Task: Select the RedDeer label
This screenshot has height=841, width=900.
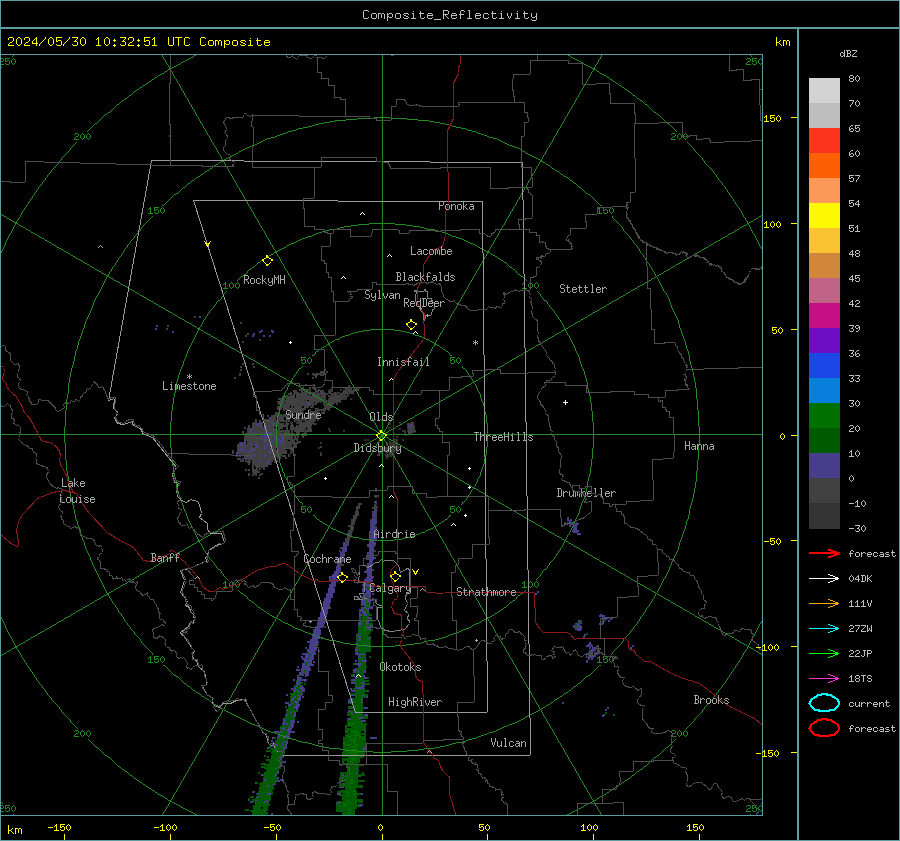Action: click(424, 303)
